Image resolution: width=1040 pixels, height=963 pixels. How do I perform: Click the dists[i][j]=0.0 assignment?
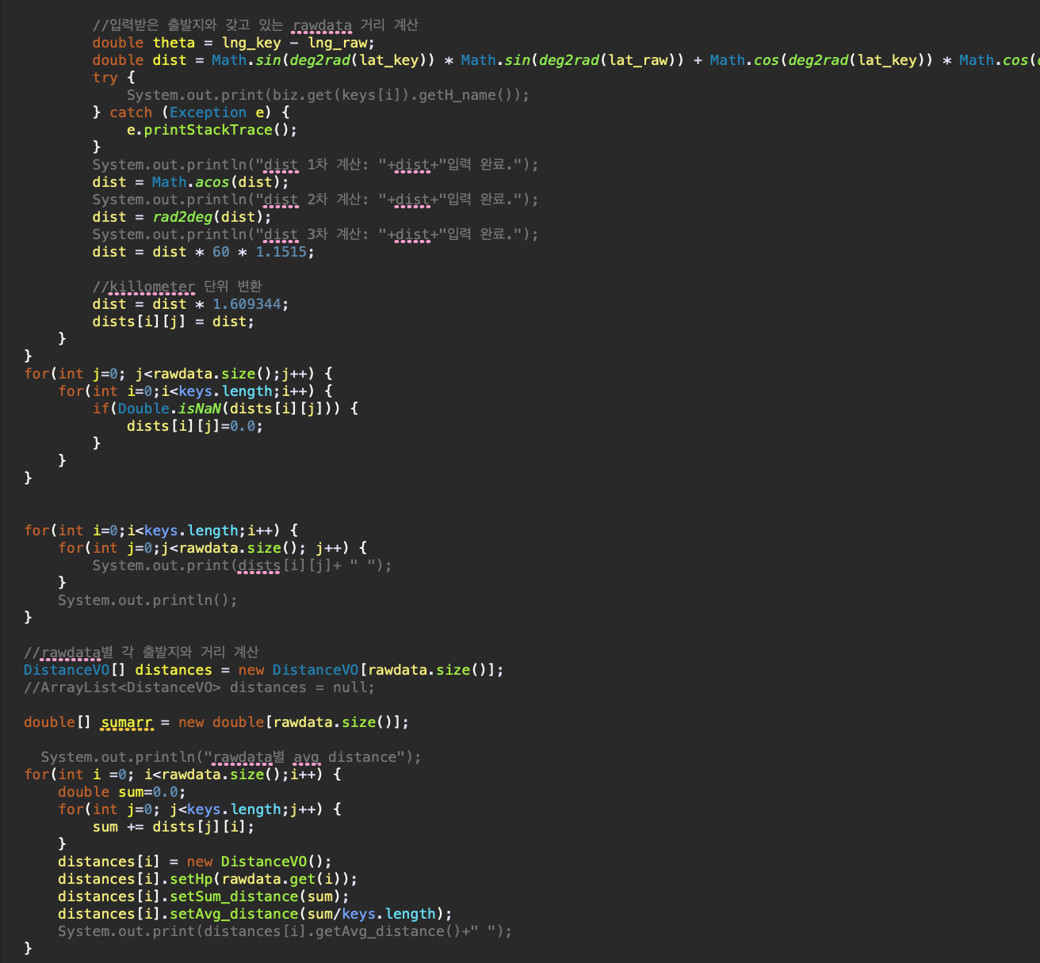coord(194,426)
